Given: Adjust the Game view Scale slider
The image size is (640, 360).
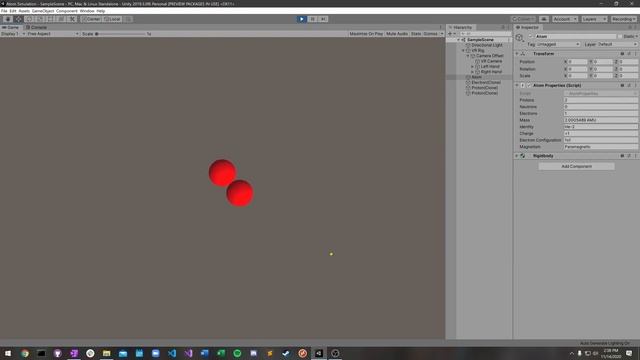Looking at the screenshot, I should (120, 34).
